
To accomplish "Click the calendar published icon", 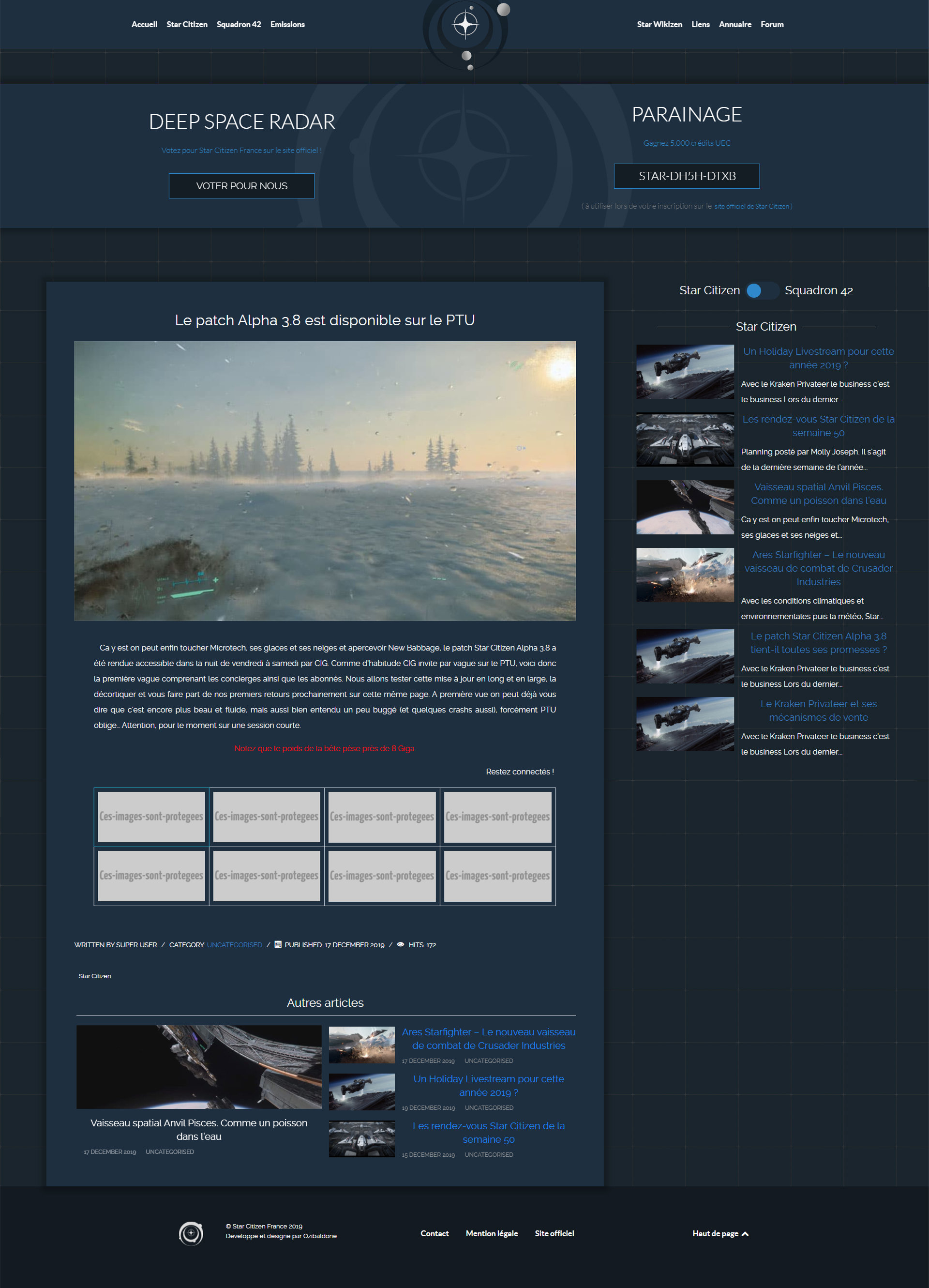I will 278,944.
